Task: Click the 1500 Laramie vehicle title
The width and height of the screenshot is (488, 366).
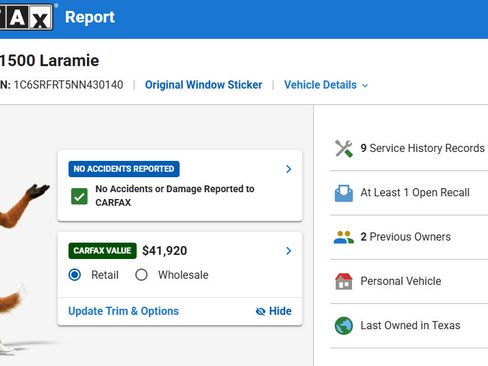Action: (x=49, y=61)
